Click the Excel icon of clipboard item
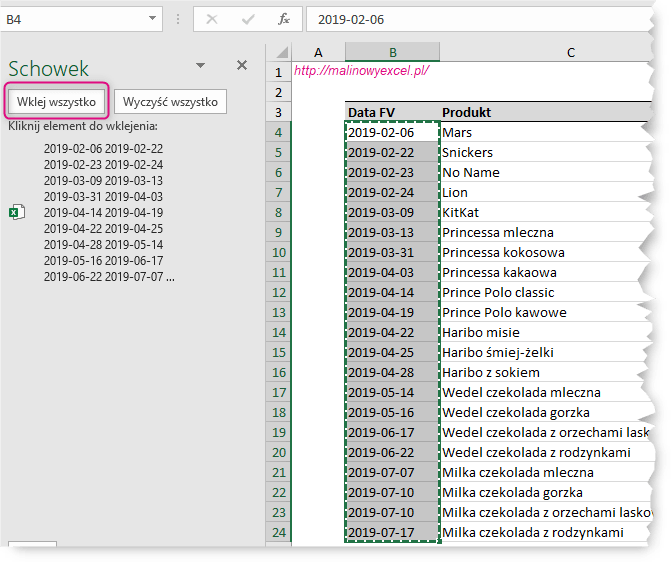Image resolution: width=671 pixels, height=562 pixels. [x=16, y=212]
